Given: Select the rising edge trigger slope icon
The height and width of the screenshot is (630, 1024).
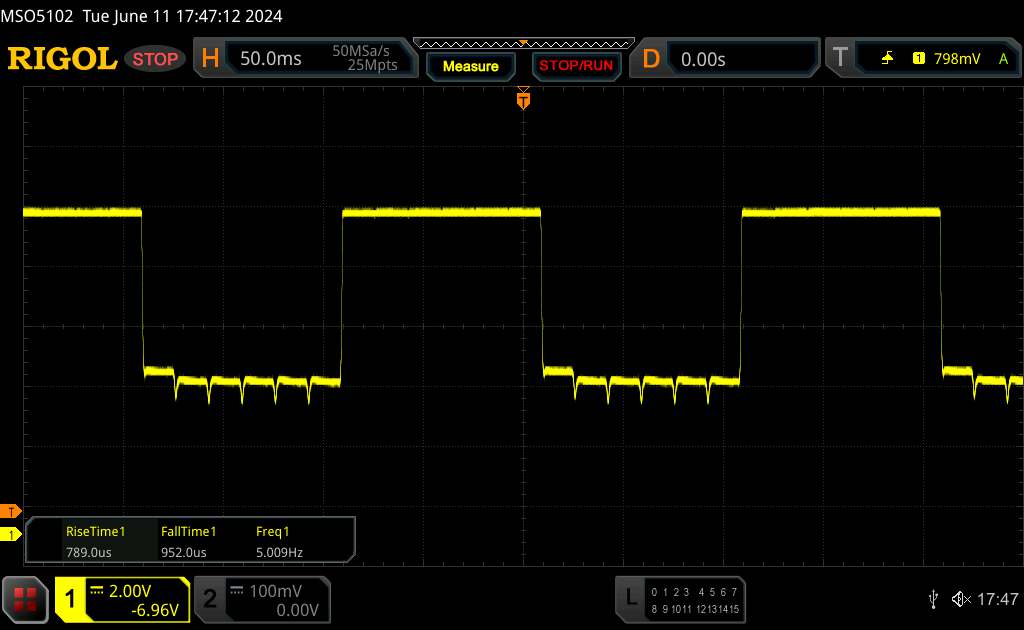Looking at the screenshot, I should point(886,59).
